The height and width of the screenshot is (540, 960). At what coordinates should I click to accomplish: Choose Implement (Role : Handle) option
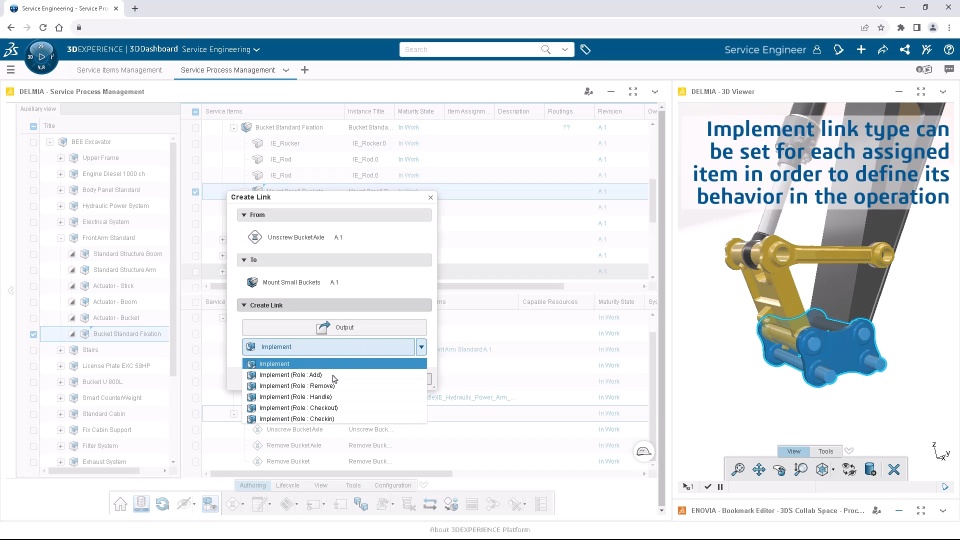click(334, 397)
